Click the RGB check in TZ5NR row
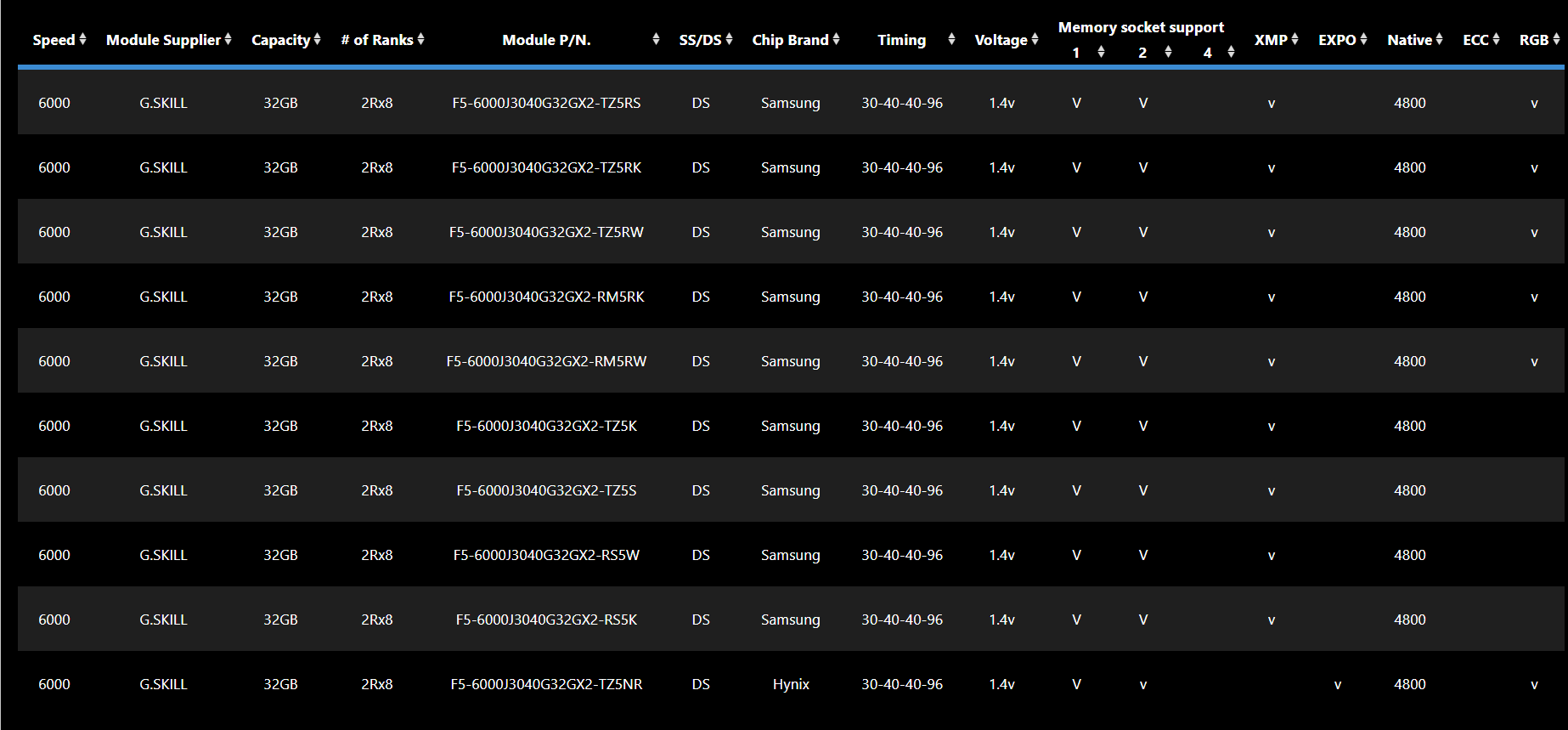Screen dimensions: 1568x730 pyautogui.click(x=1534, y=685)
